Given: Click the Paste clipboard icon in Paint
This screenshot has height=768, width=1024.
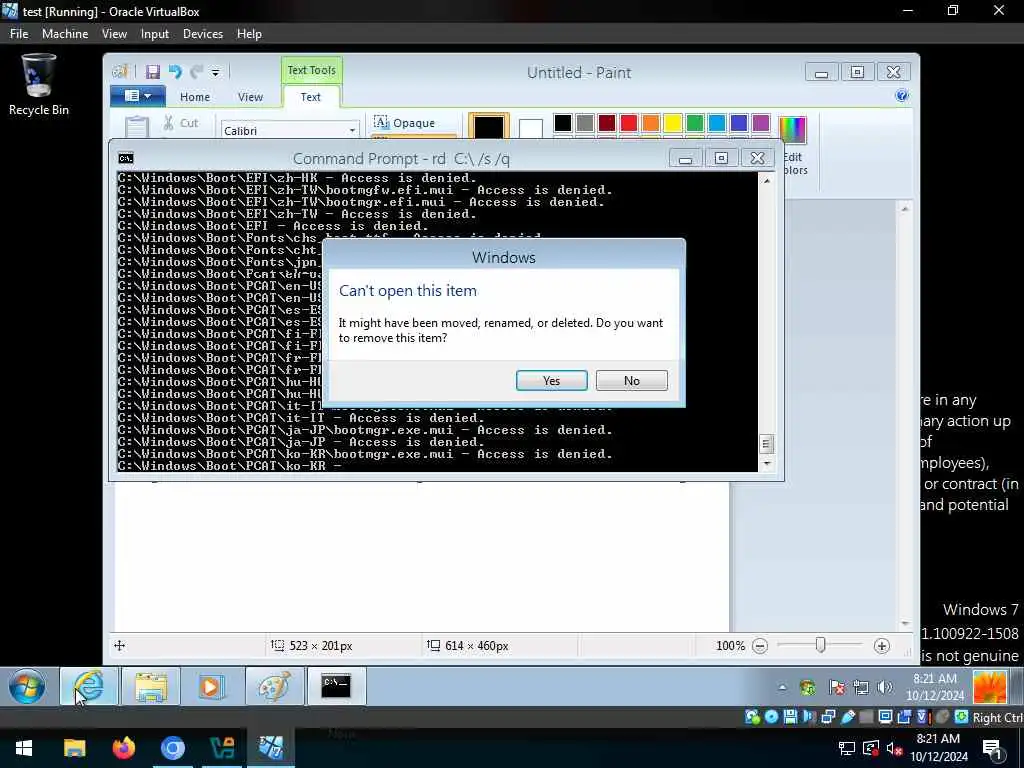Looking at the screenshot, I should (136, 125).
